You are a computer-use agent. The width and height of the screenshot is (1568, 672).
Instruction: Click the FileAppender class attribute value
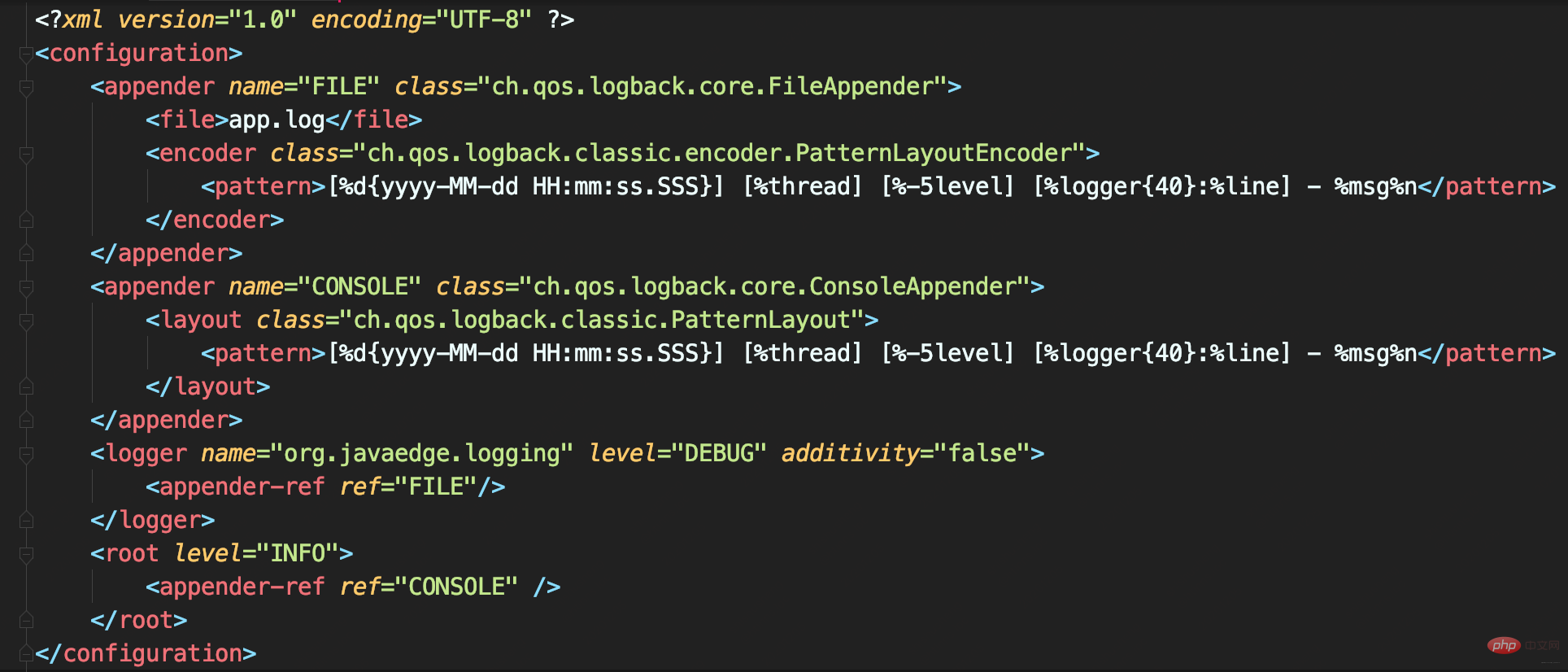tap(712, 86)
